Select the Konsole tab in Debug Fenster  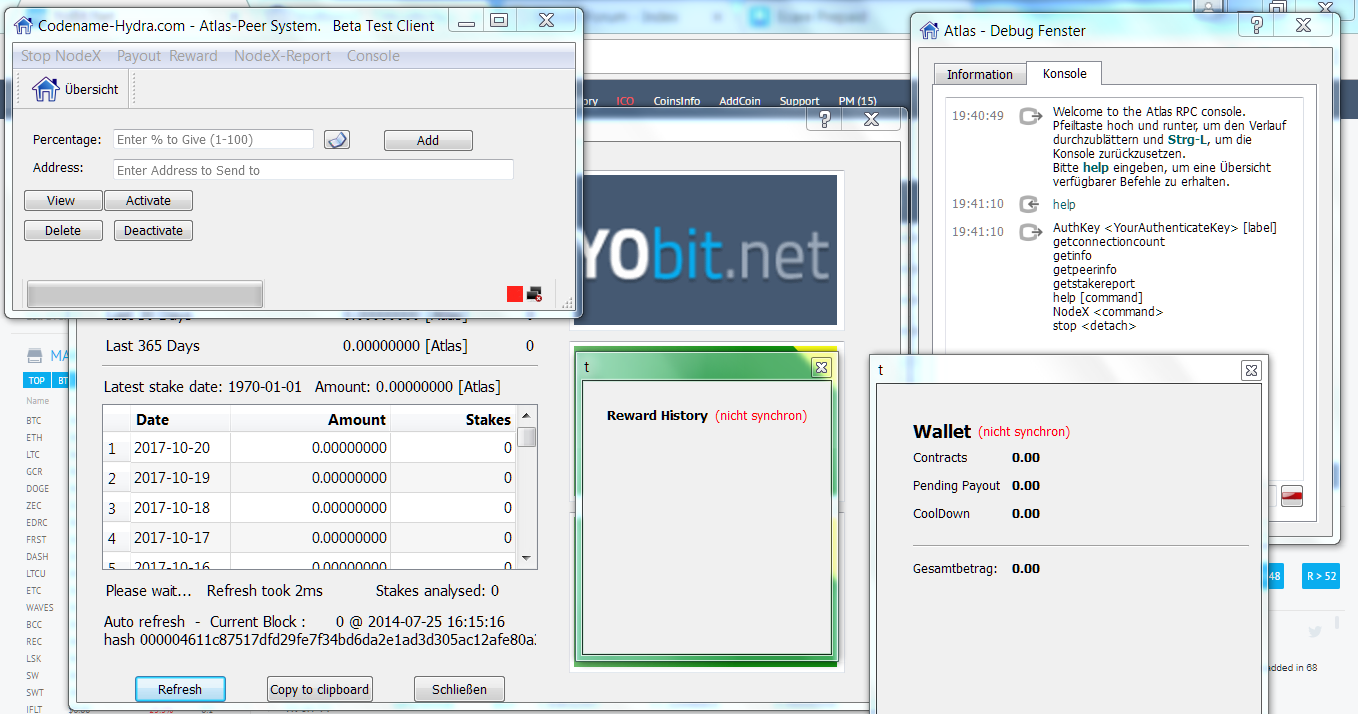pyautogui.click(x=1064, y=73)
